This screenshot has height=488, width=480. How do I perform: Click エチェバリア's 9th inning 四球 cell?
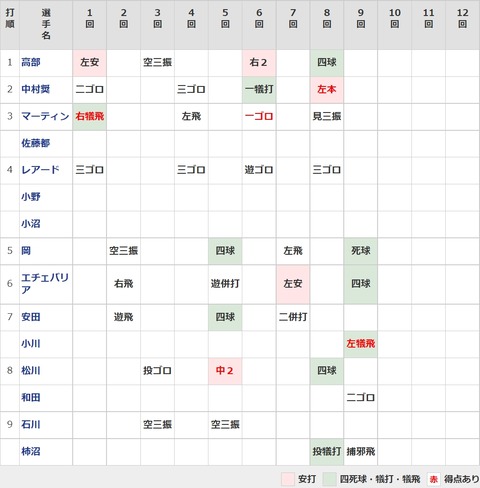pos(361,284)
